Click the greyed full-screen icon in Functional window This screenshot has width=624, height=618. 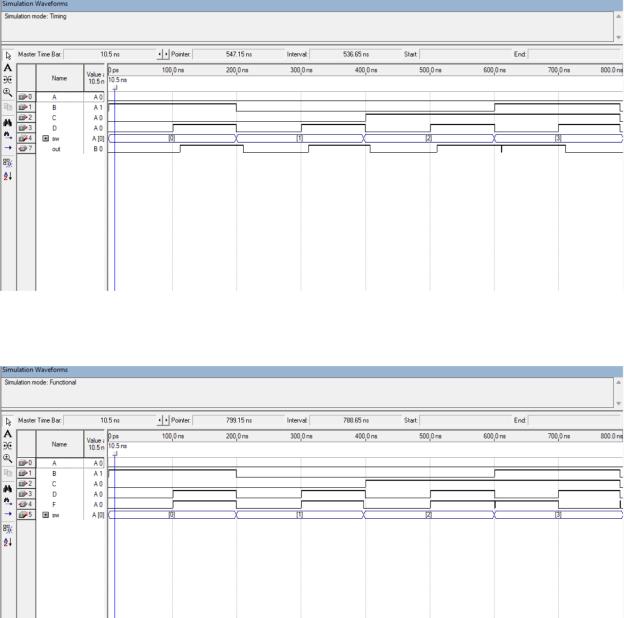[8, 473]
